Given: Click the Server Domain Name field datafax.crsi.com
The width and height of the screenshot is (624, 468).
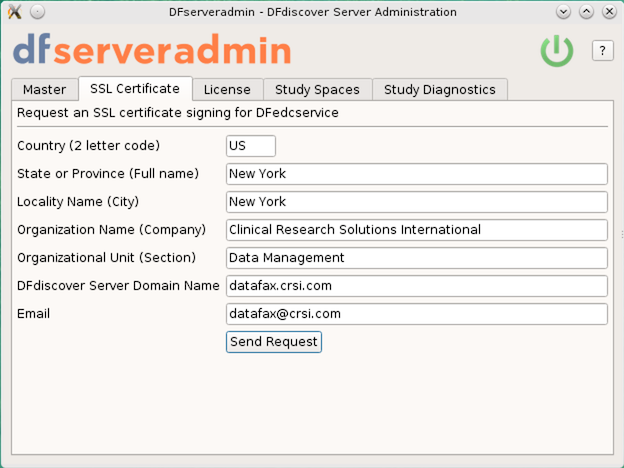Looking at the screenshot, I should pos(417,286).
